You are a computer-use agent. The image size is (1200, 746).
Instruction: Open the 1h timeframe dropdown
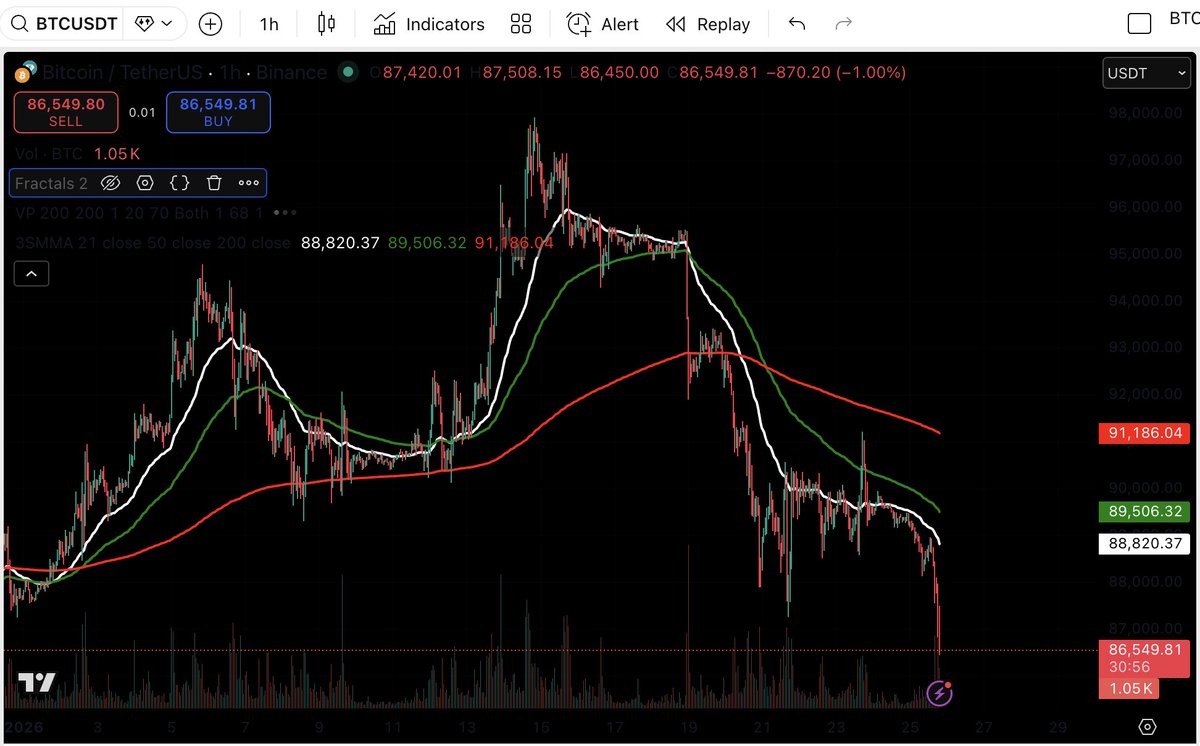pos(268,23)
